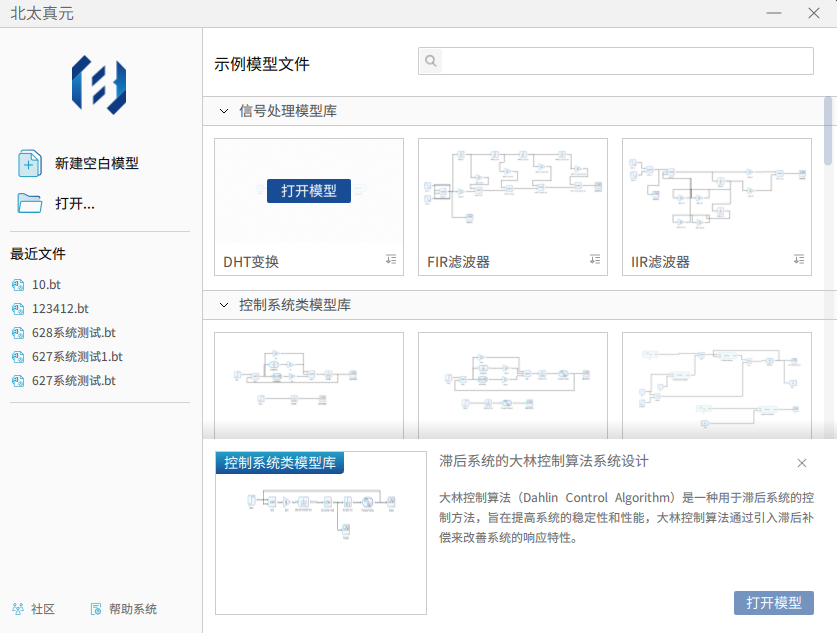
Task: Open the 帮助系统 help icon
Action: (x=96, y=609)
